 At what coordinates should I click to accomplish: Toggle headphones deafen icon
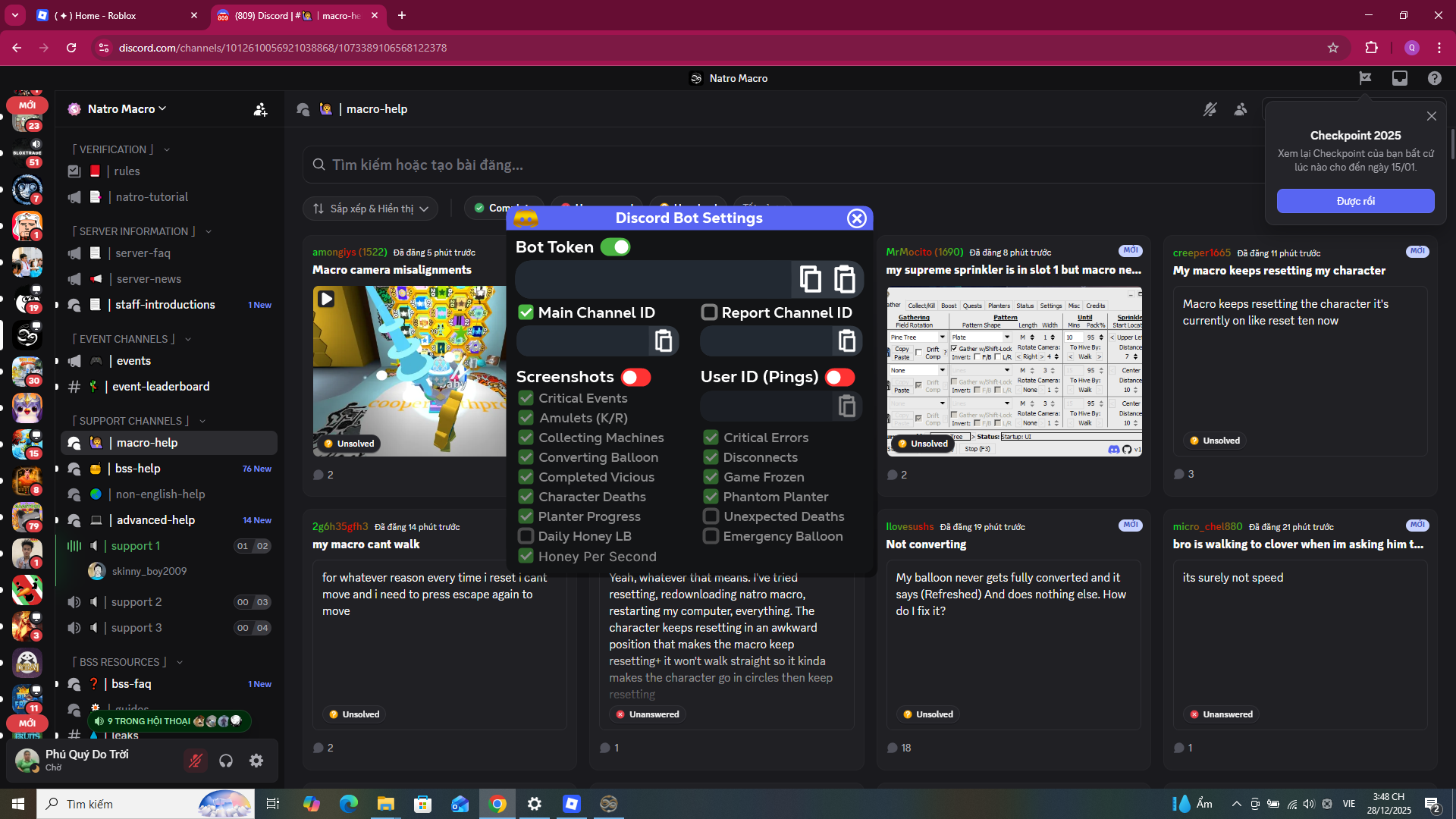[x=226, y=761]
